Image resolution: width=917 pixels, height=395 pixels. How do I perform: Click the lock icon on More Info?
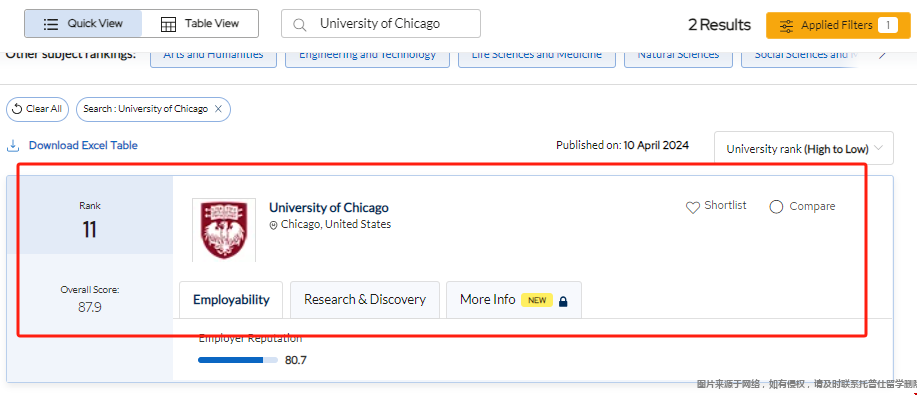[563, 301]
